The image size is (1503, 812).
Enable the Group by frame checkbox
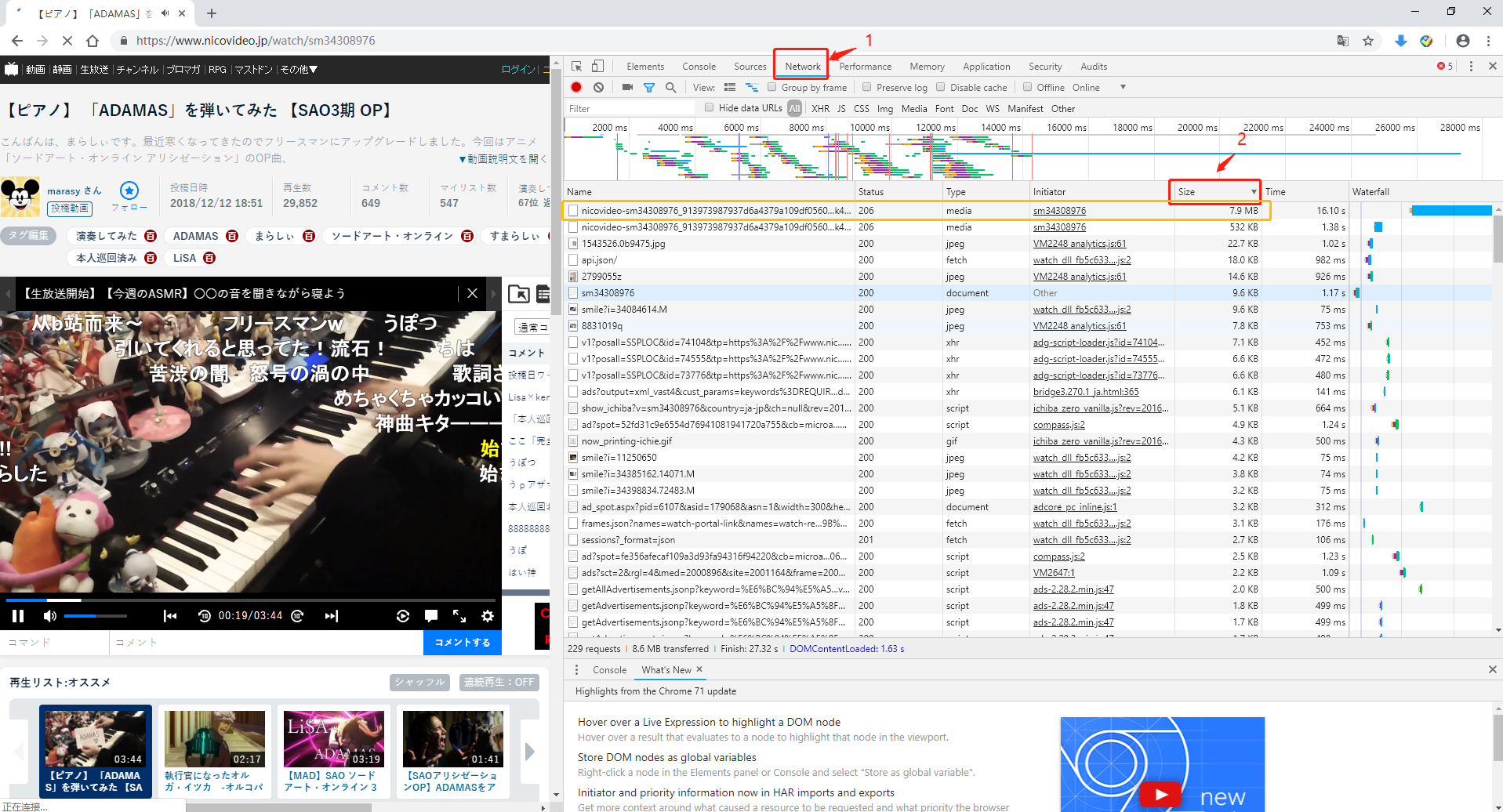pos(772,87)
